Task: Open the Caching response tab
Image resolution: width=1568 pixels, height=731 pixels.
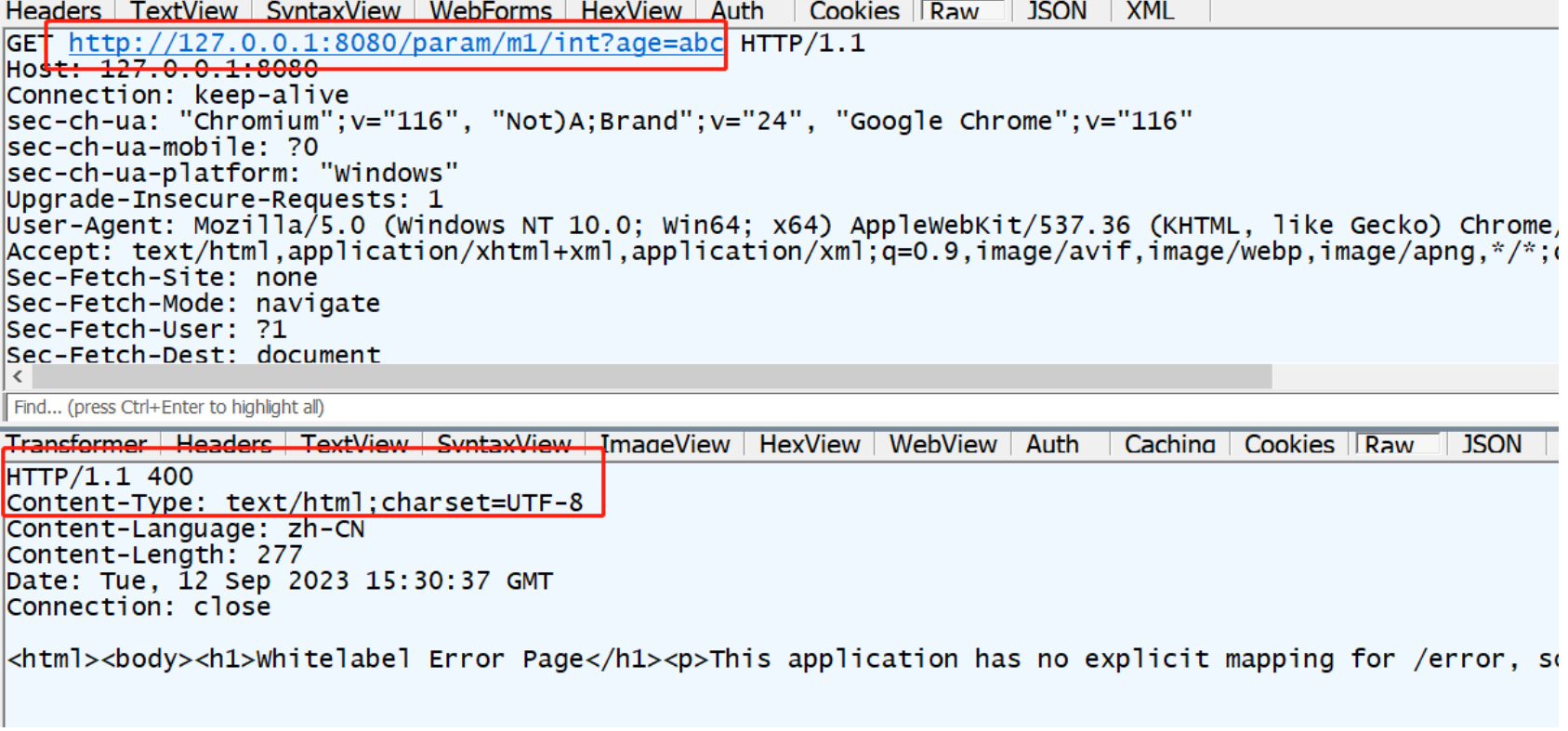Action: [1169, 445]
